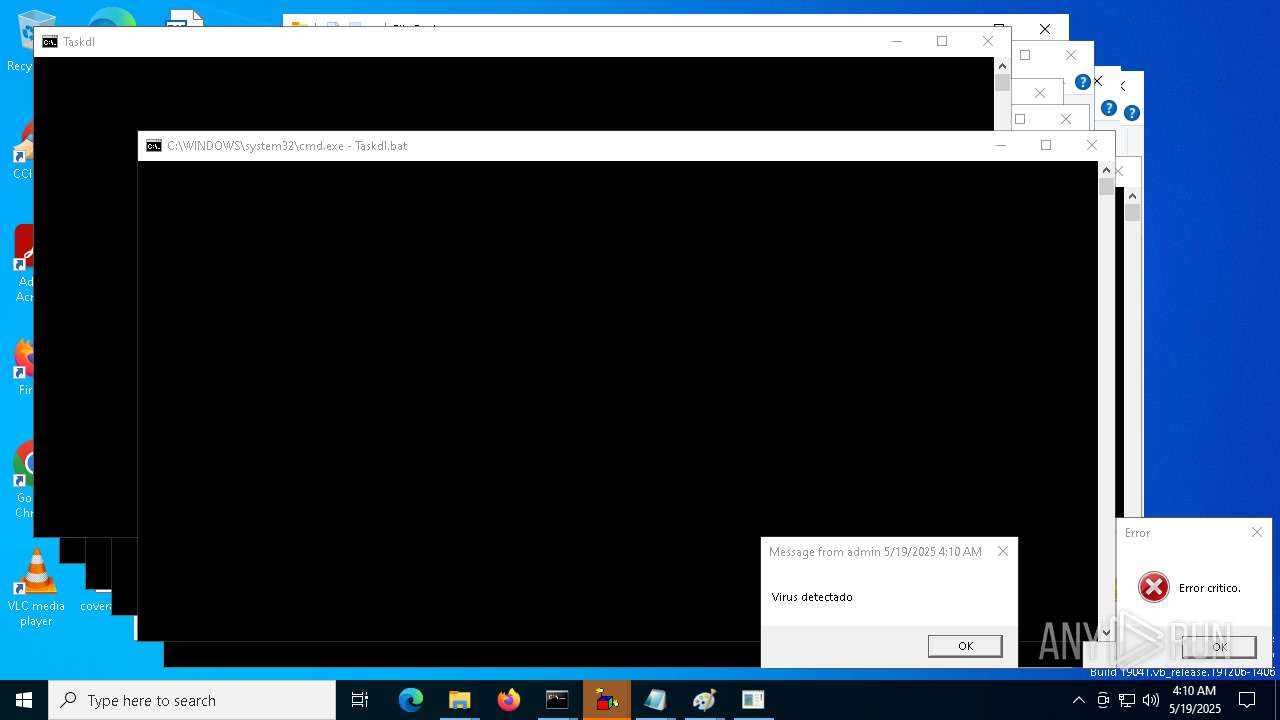
Task: Launch Firefox from the taskbar
Action: 509,700
